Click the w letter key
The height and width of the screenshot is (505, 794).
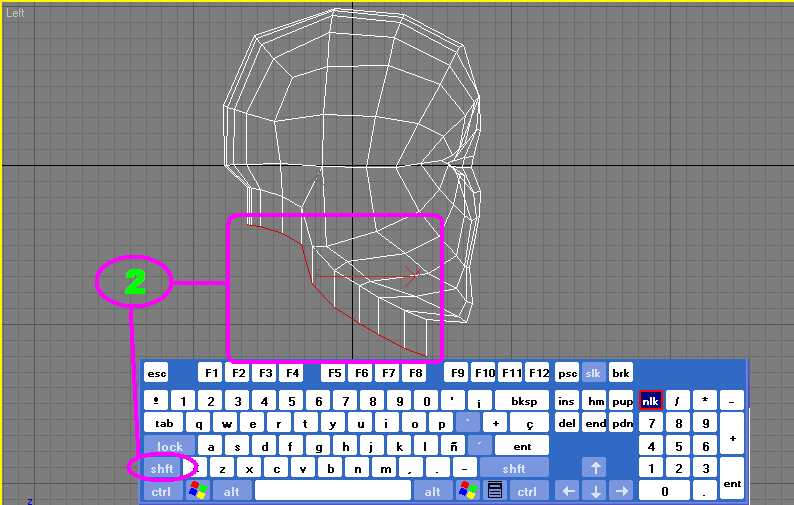tap(226, 423)
